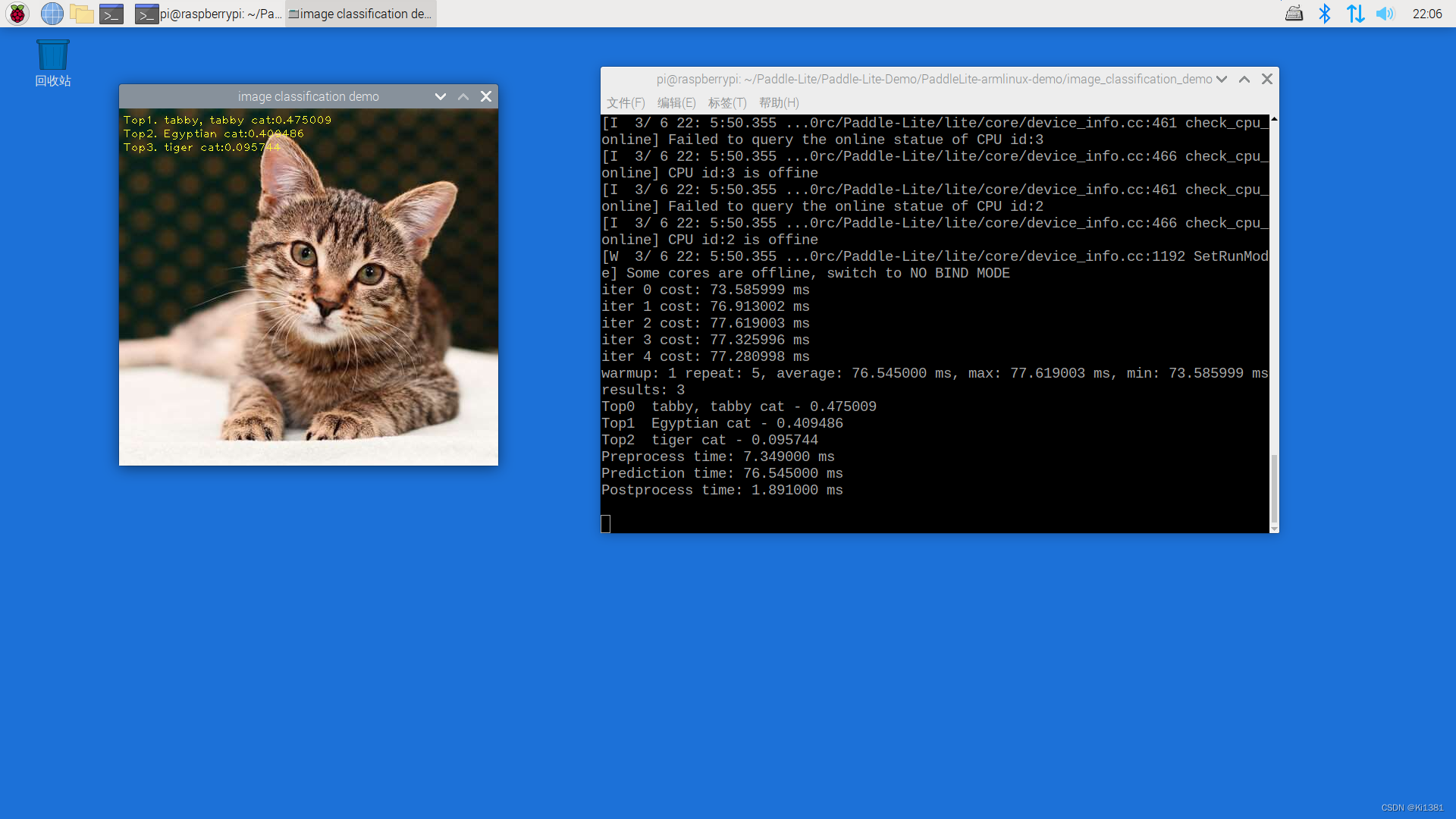This screenshot has height=819, width=1456.
Task: Focus the pi@raspberrypi taskbar window entry
Action: 209,14
